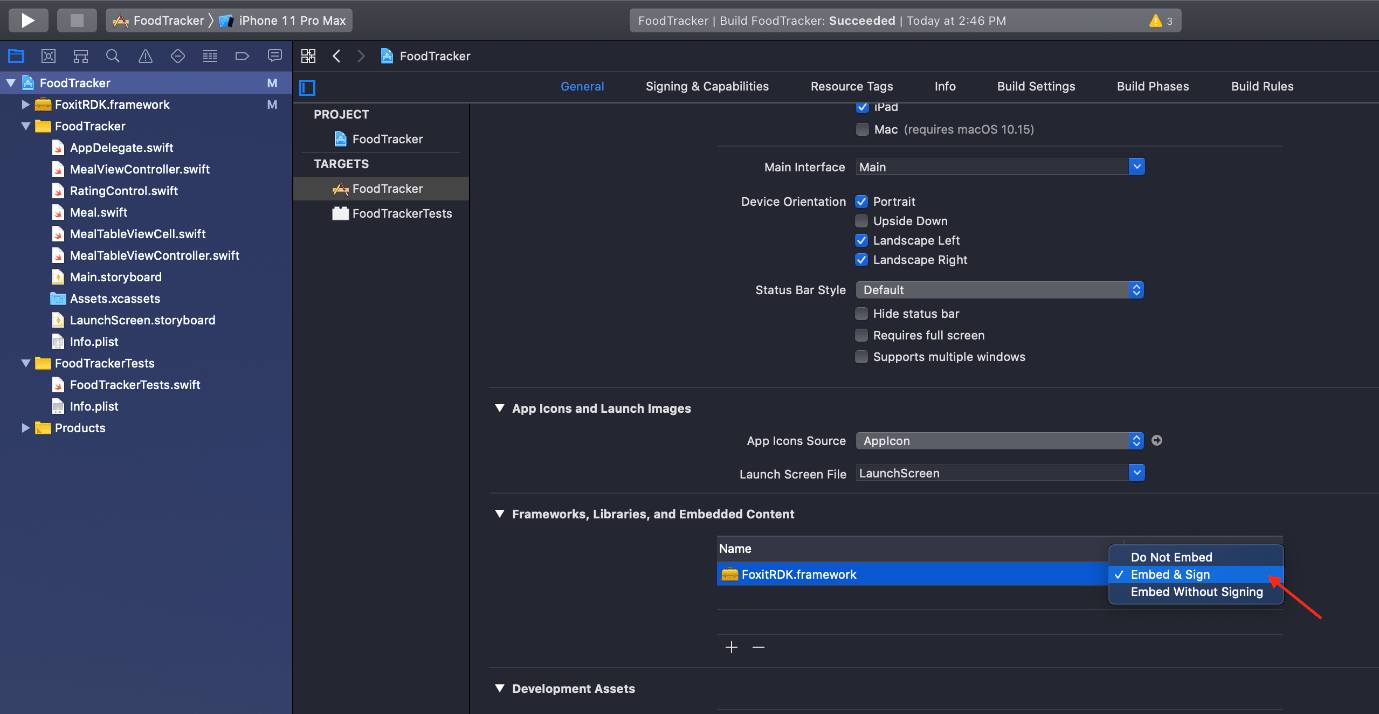
Task: Open the Info tab
Action: coord(945,87)
